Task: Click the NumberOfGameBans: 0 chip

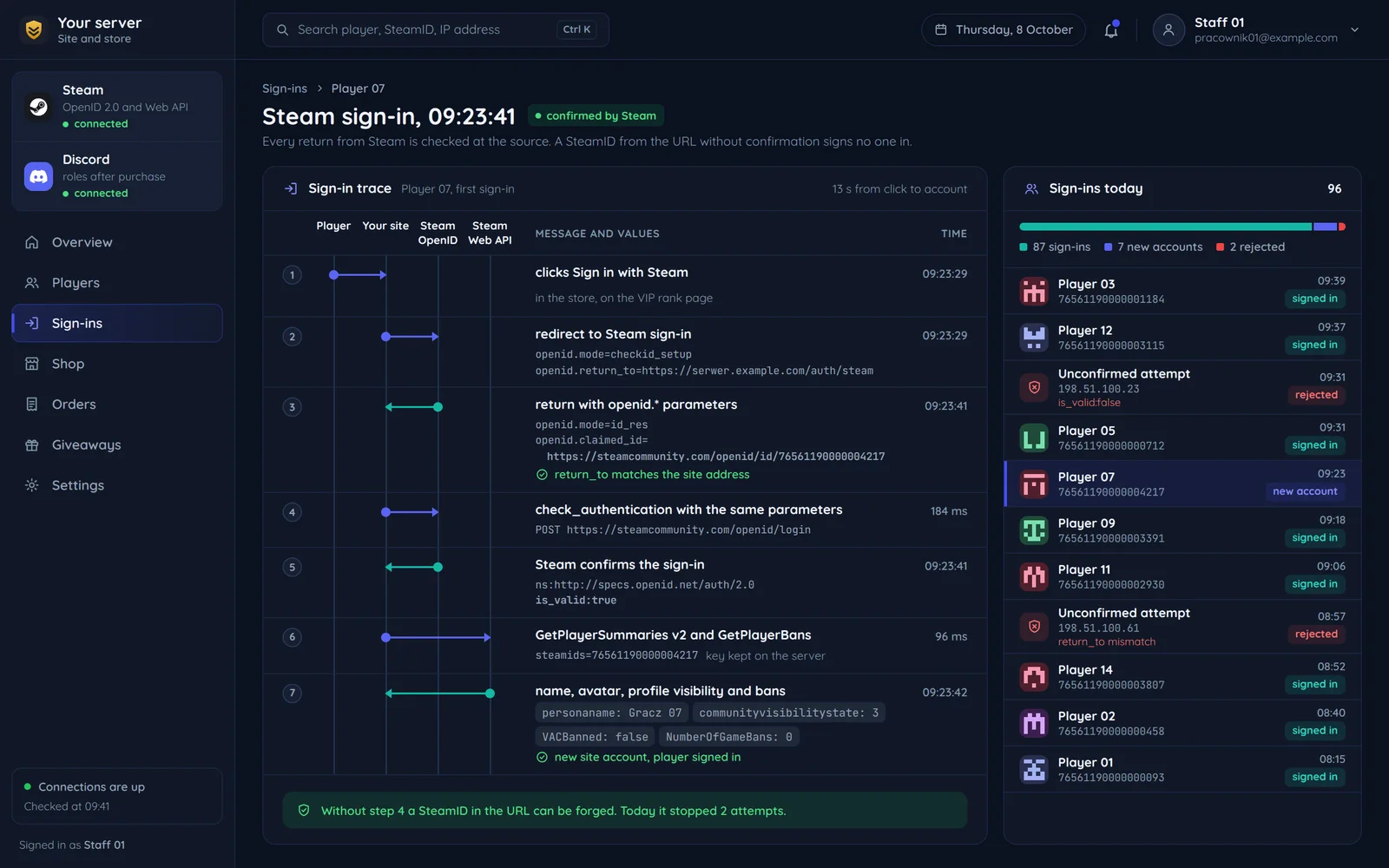Action: pyautogui.click(x=729, y=737)
